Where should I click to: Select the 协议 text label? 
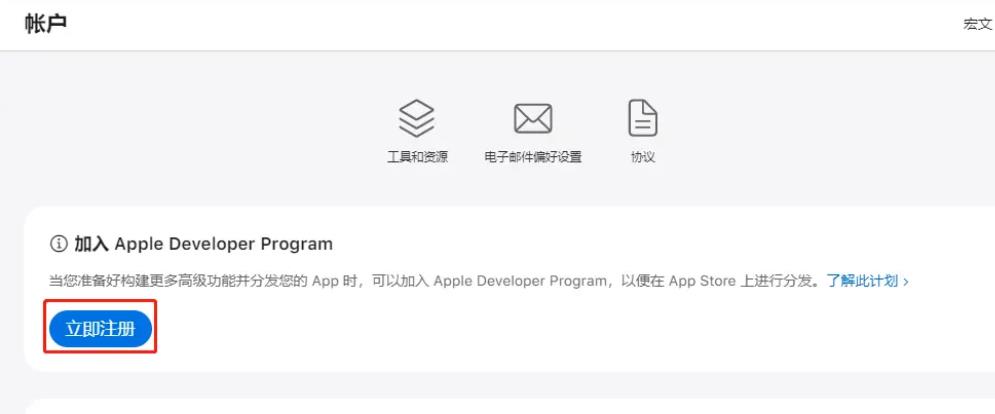pyautogui.click(x=643, y=157)
